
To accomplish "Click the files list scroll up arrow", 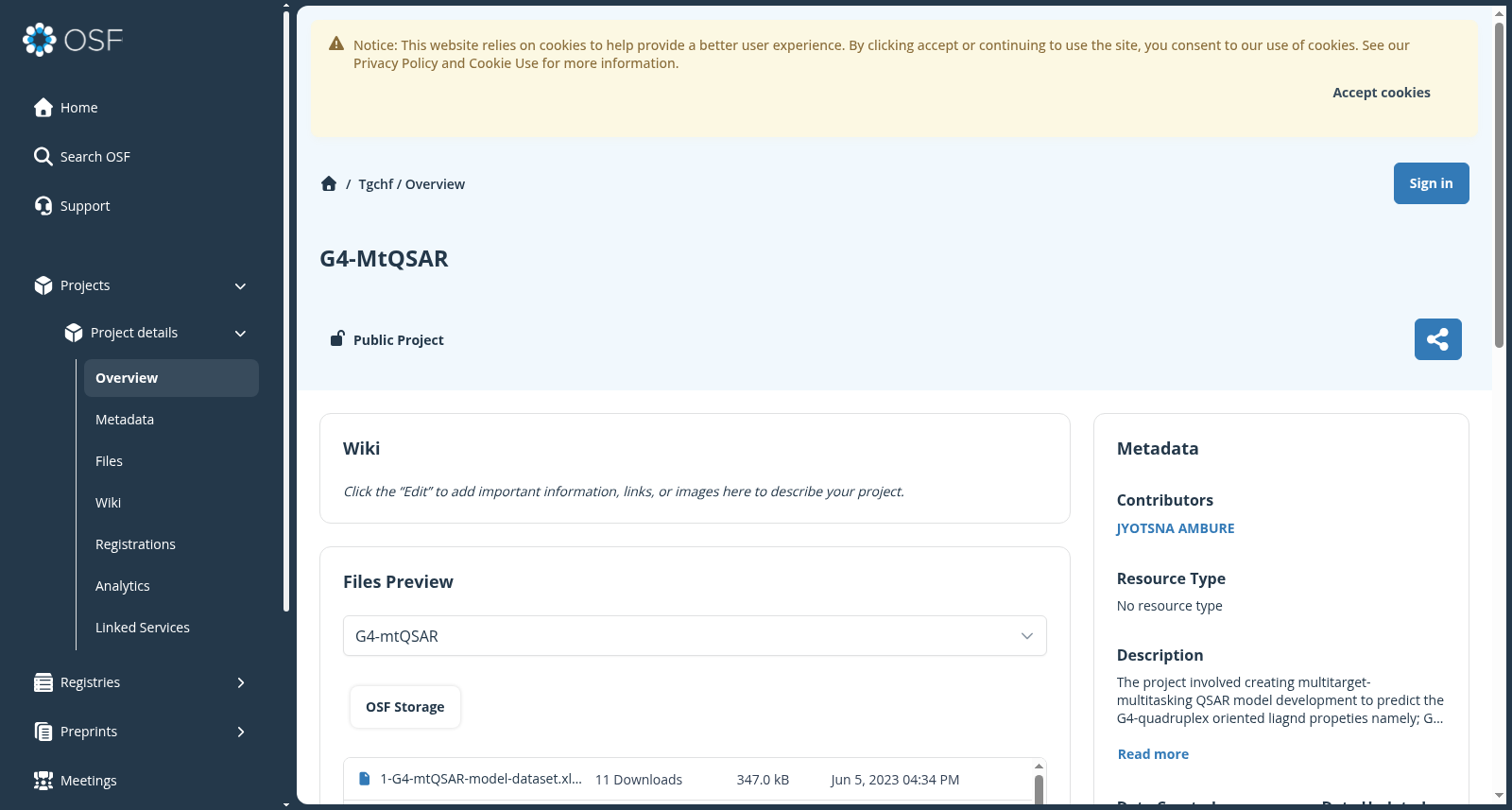I will 1039,767.
